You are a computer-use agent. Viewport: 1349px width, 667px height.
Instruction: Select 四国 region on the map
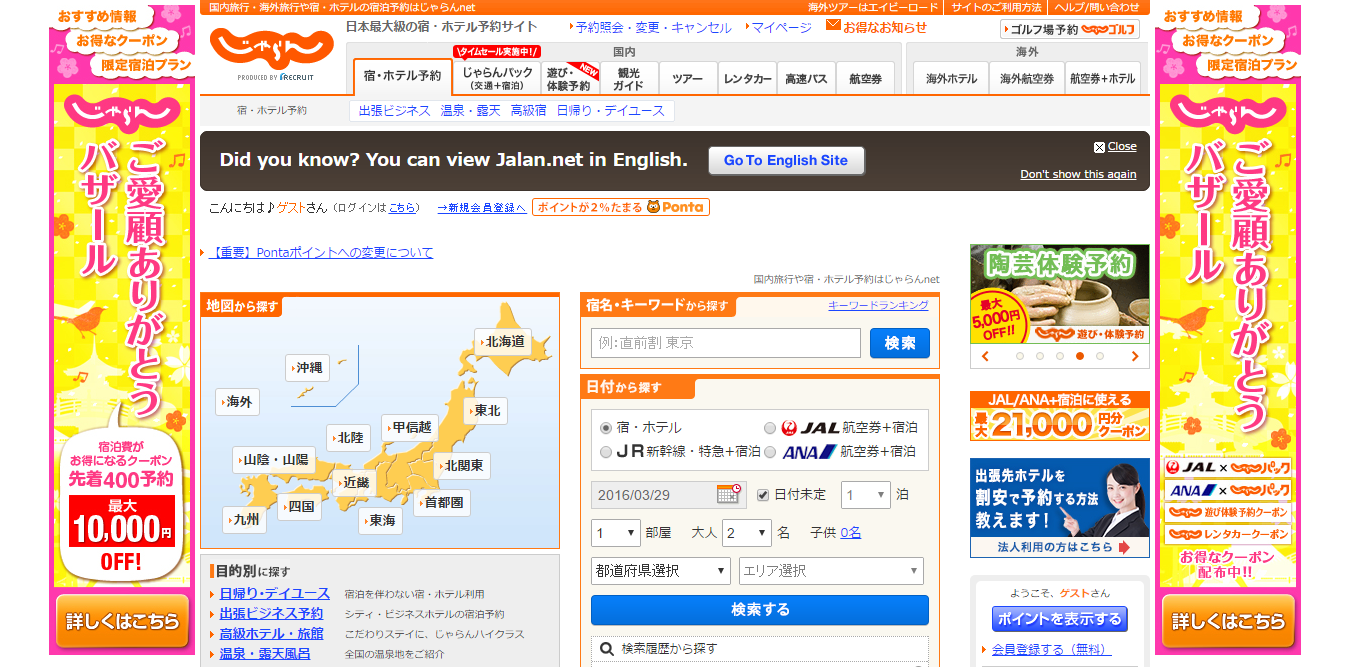(299, 507)
